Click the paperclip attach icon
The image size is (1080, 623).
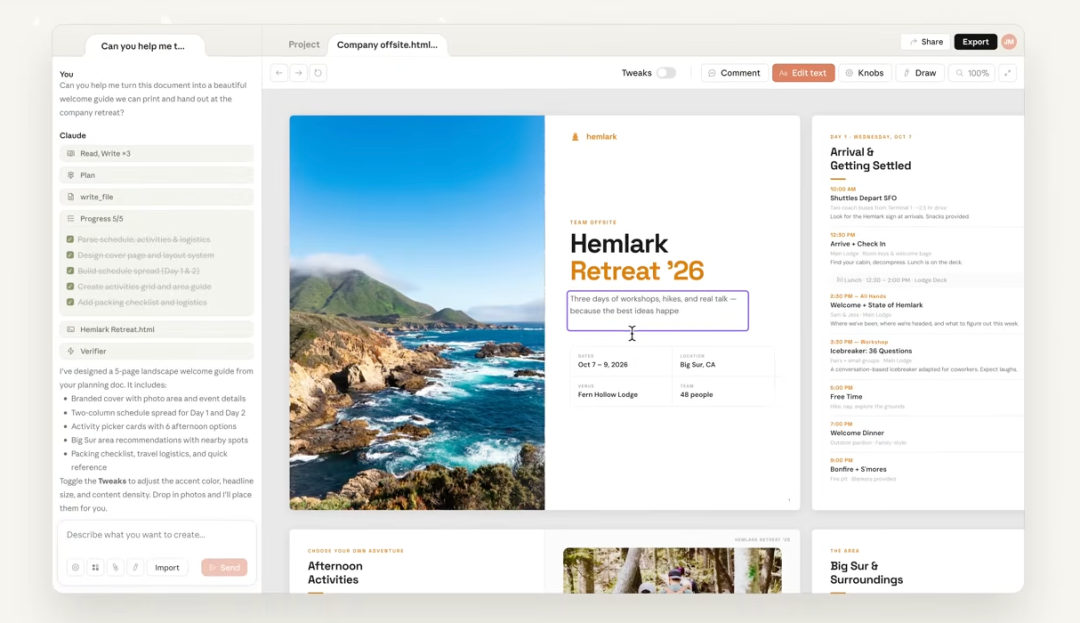[115, 567]
